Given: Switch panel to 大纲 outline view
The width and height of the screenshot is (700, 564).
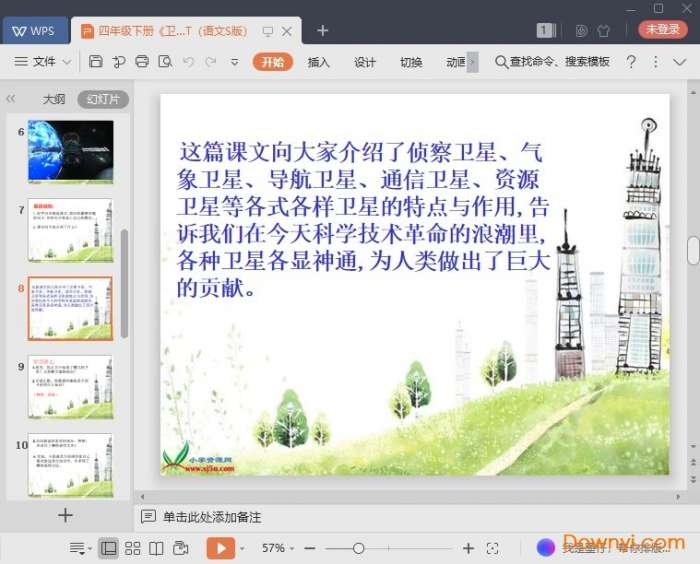Looking at the screenshot, I should 54,99.
